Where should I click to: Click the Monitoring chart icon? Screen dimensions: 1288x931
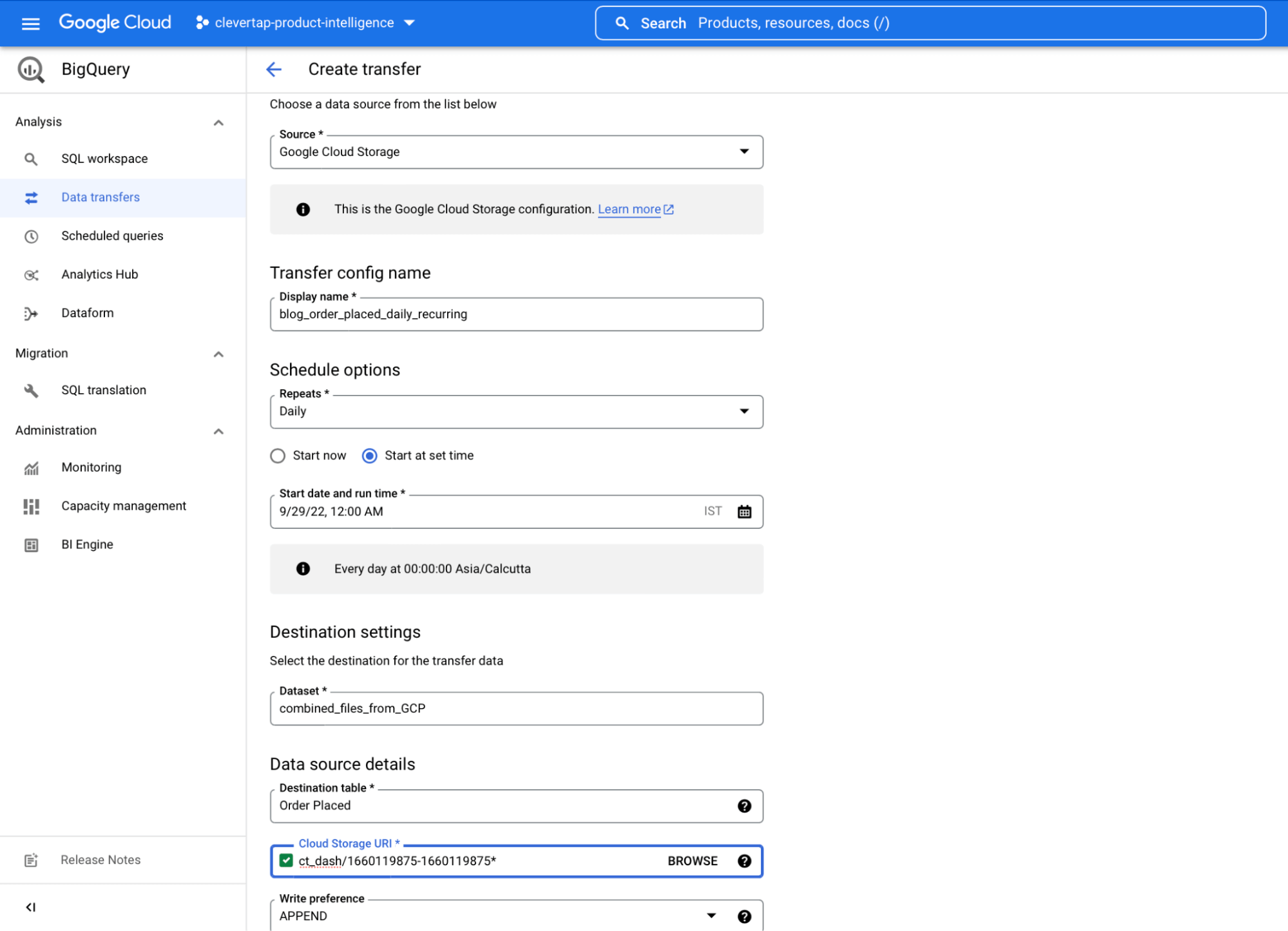point(31,468)
